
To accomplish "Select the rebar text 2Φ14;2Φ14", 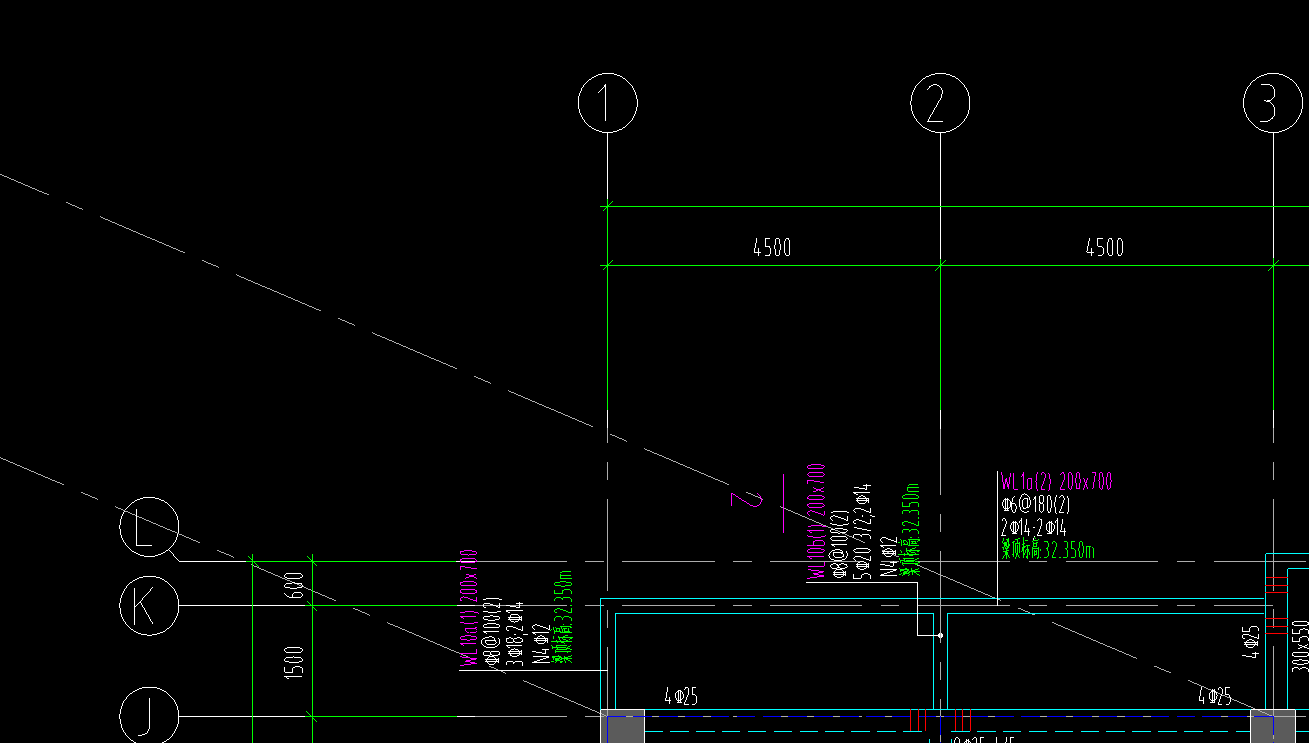I will (1034, 528).
